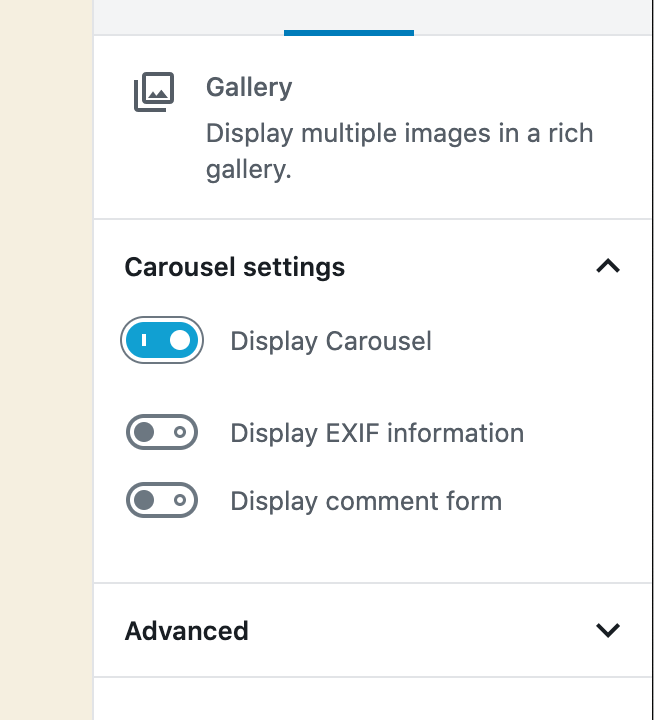Click the Gallery block title
This screenshot has height=720, width=654.
click(x=249, y=87)
